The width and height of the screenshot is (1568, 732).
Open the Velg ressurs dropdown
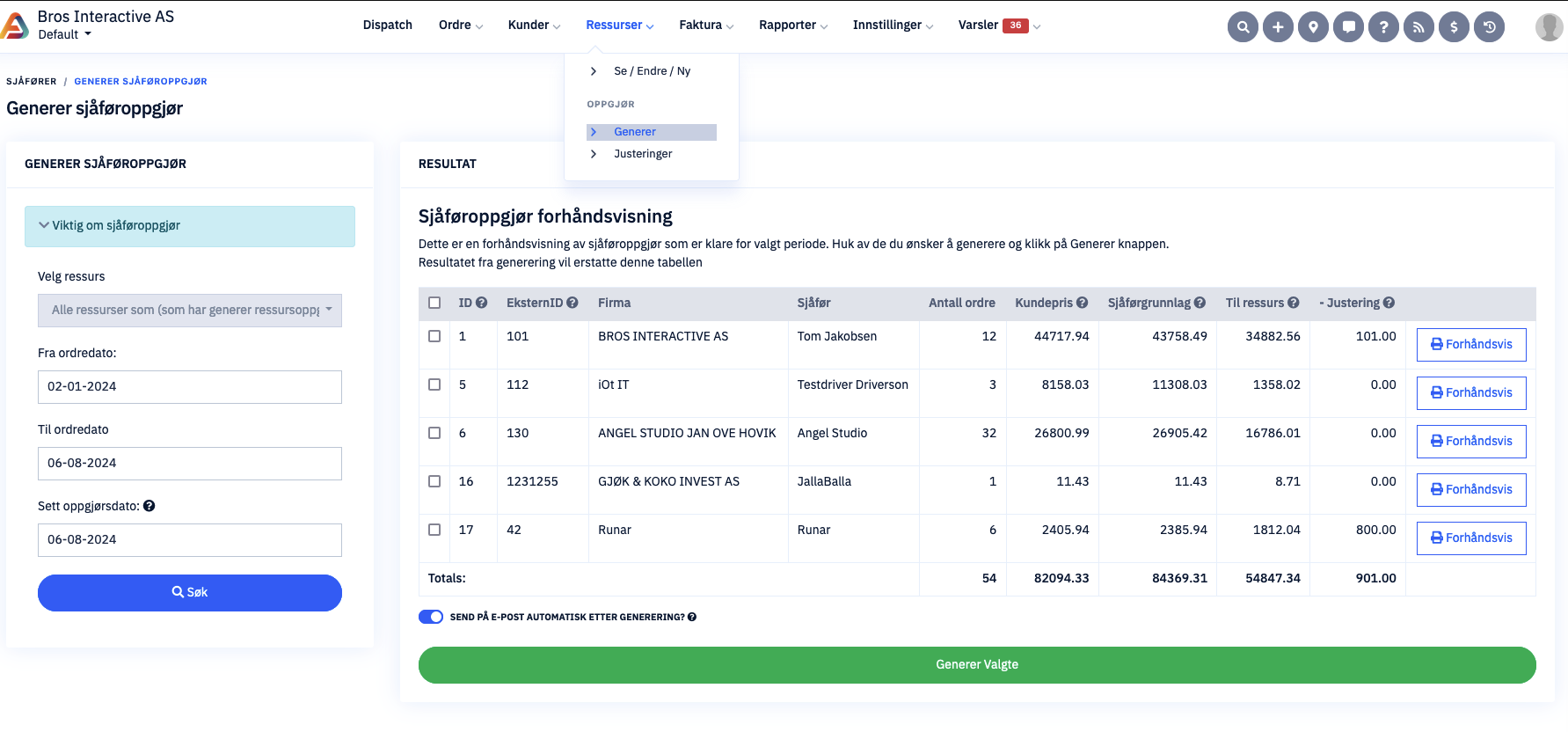point(190,311)
